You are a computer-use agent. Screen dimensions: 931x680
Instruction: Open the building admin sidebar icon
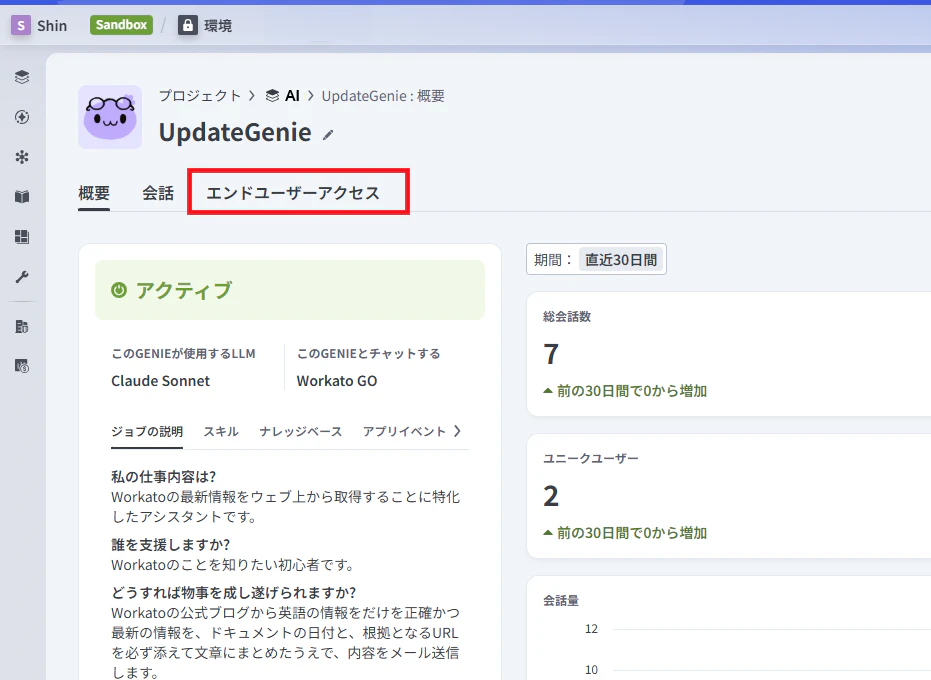pyautogui.click(x=22, y=326)
